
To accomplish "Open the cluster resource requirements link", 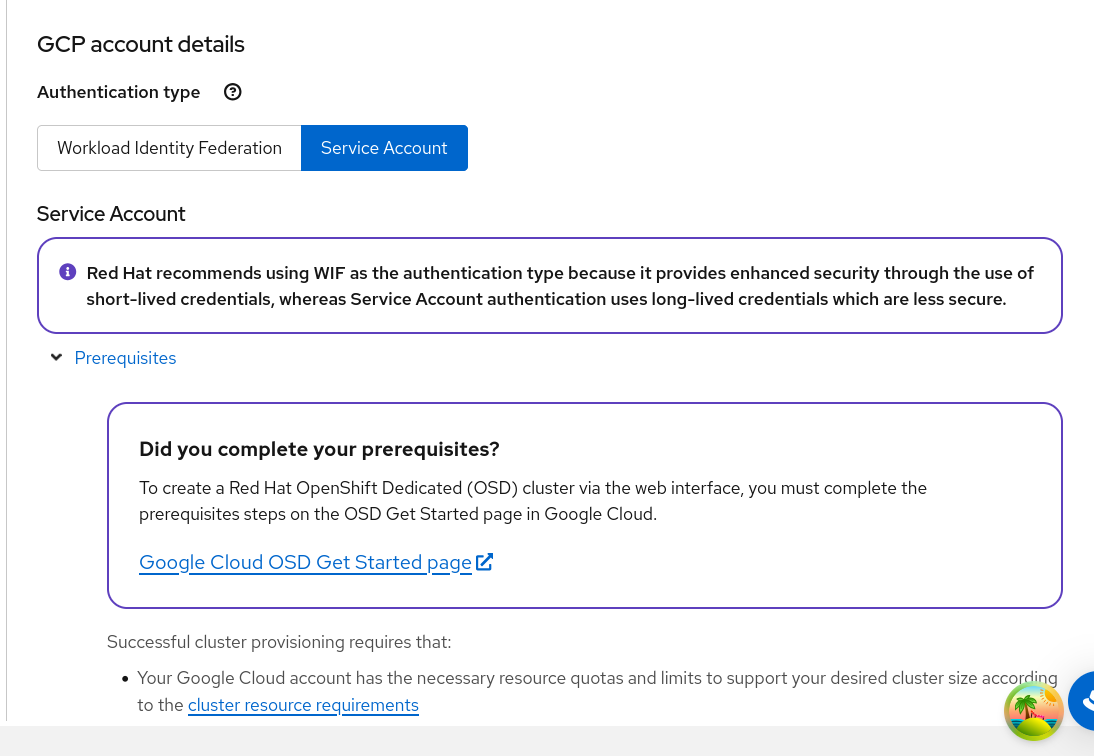I will pos(303,705).
